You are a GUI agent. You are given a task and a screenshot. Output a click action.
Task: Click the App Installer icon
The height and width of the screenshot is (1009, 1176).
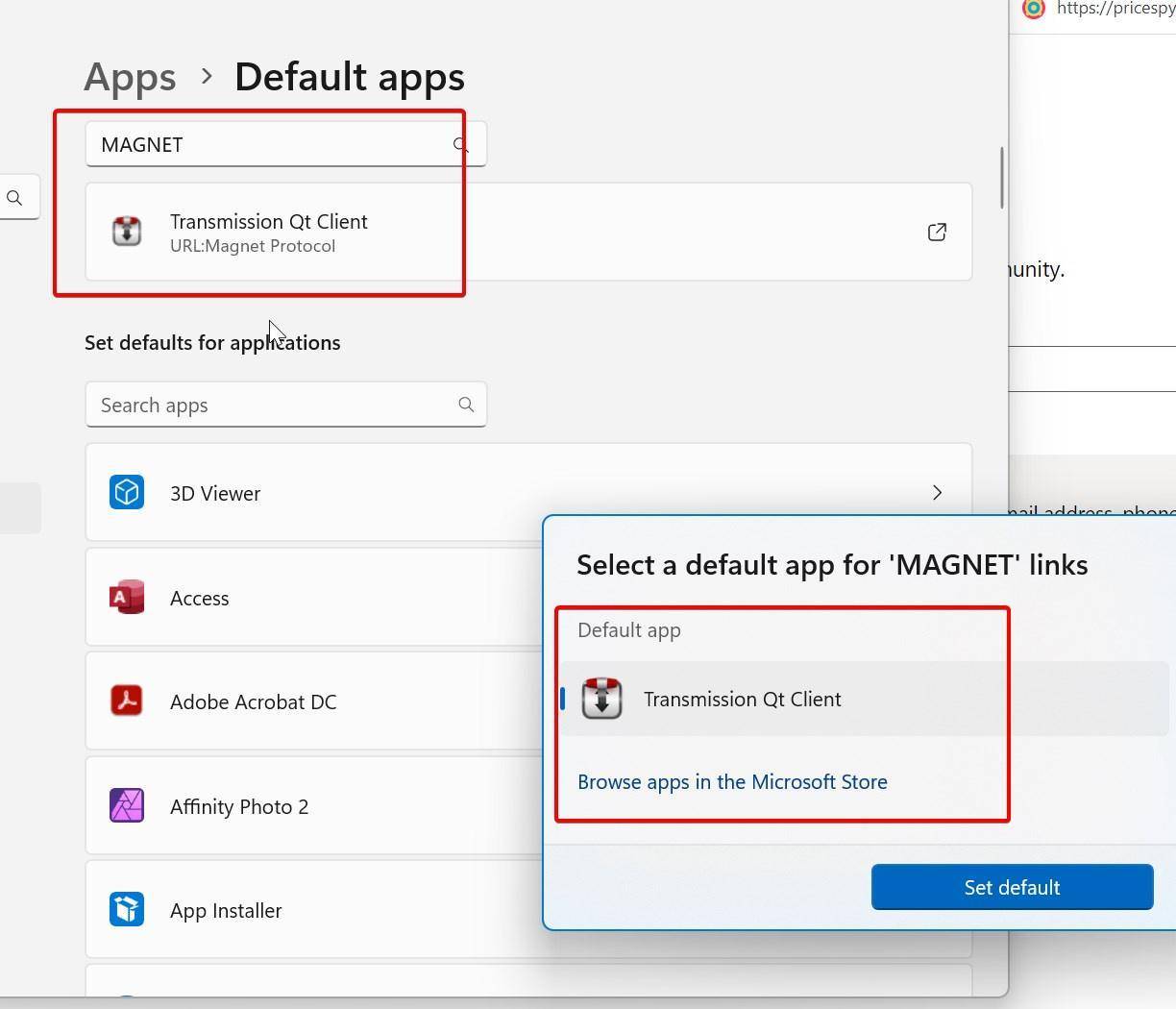click(126, 909)
